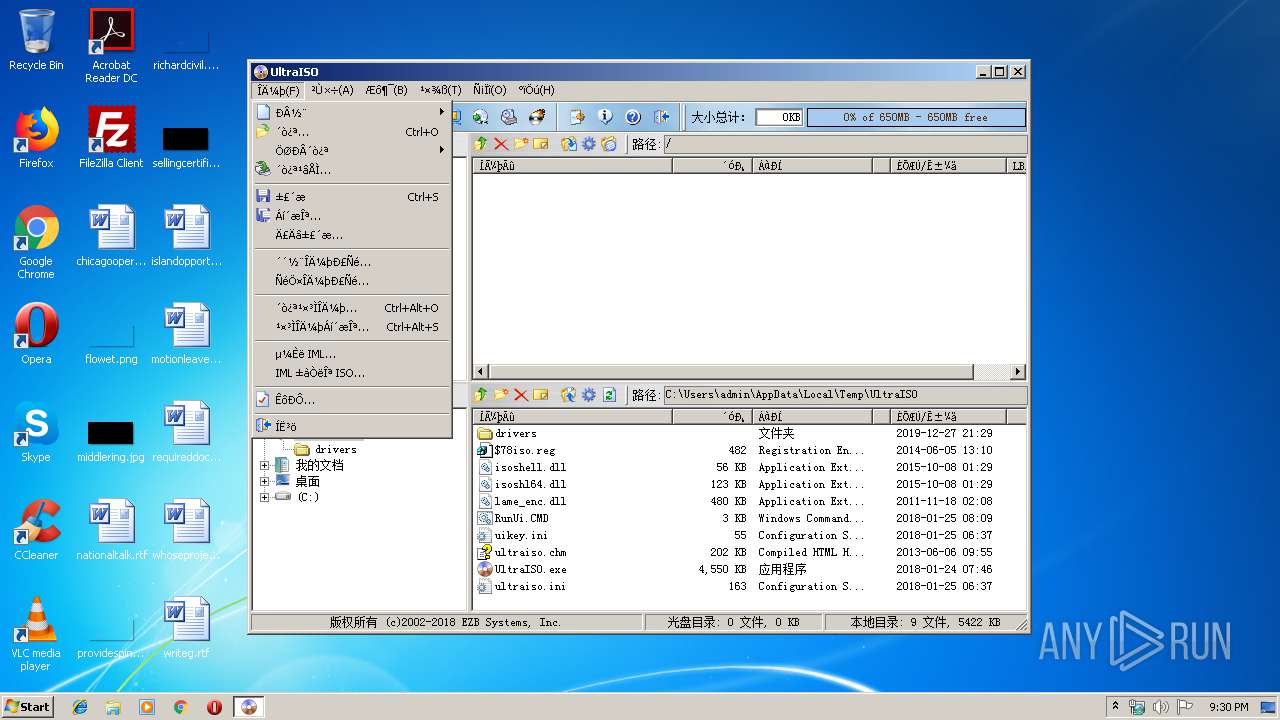The width and height of the screenshot is (1280, 720).
Task: Open the (H) help menu in menu bar
Action: [536, 90]
